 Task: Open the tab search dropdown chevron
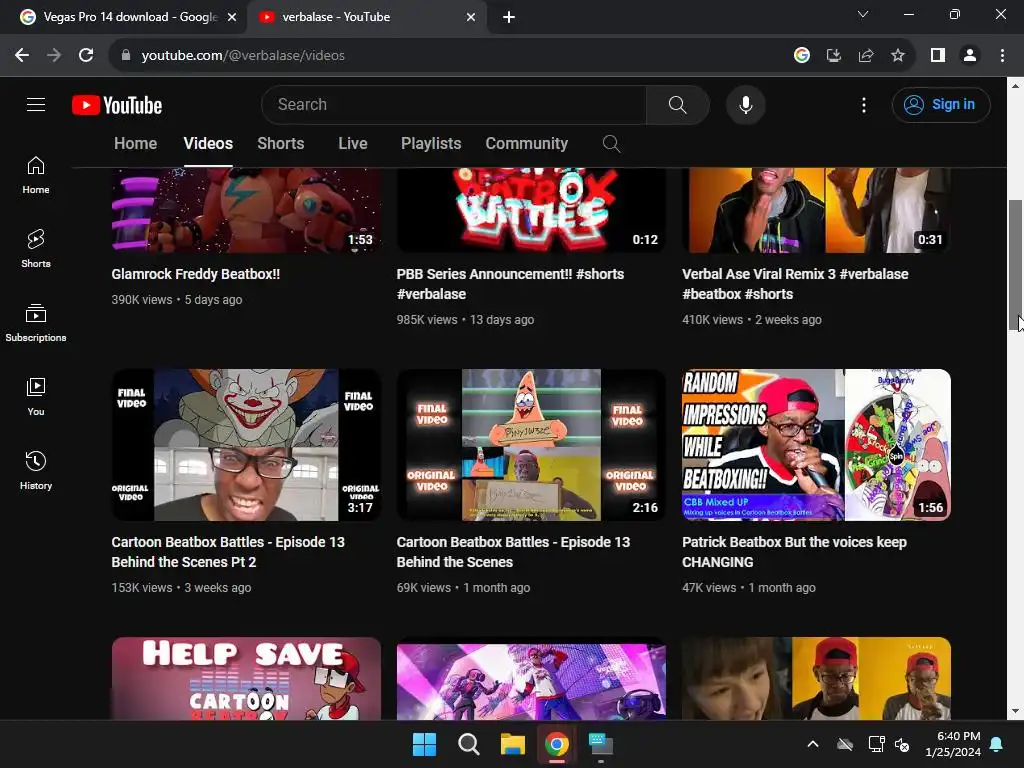pyautogui.click(x=863, y=14)
